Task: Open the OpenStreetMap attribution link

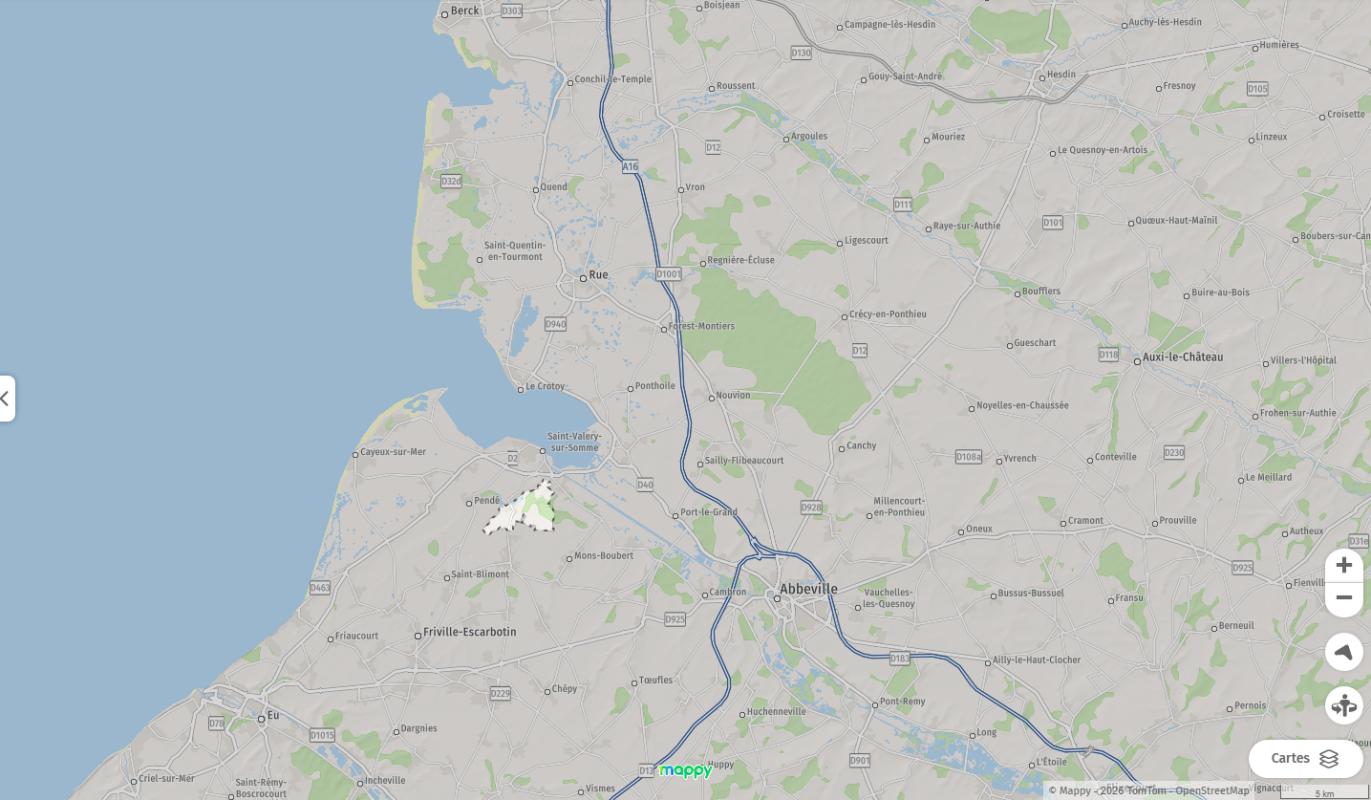Action: pos(1212,791)
